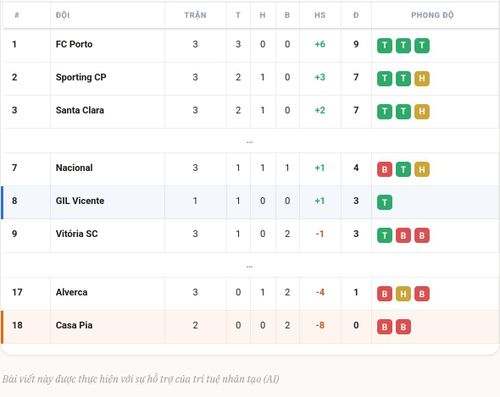This screenshot has height=397, width=500.
Task: Click Alverca's yellow H form badge
Action: [403, 294]
